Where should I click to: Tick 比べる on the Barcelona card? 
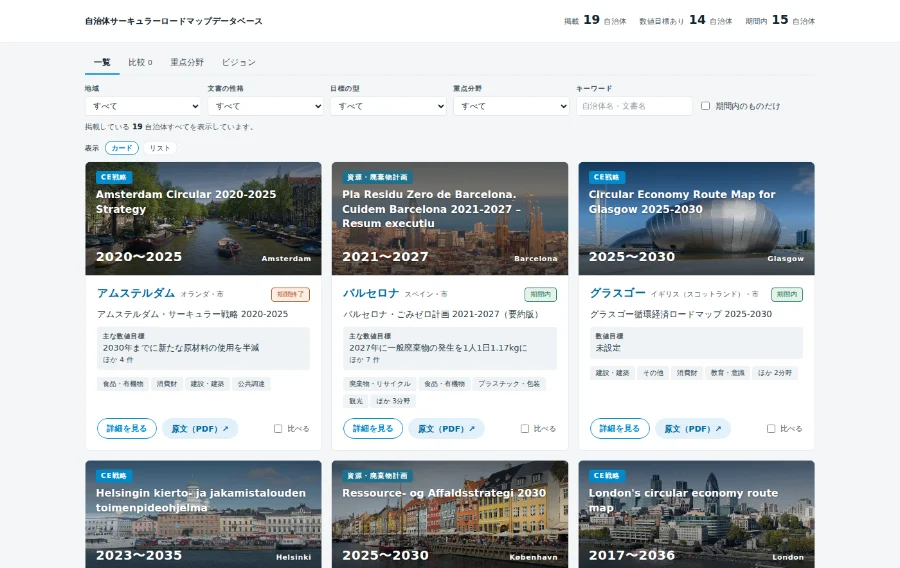pos(525,429)
